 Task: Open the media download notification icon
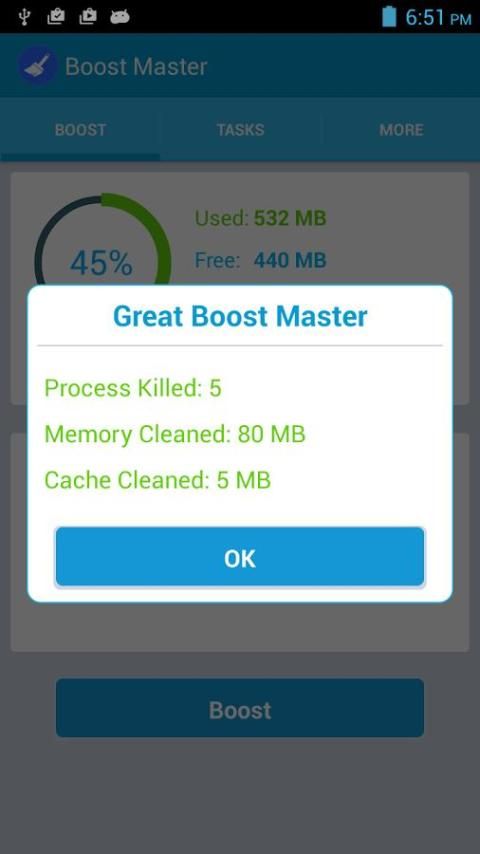pos(87,16)
